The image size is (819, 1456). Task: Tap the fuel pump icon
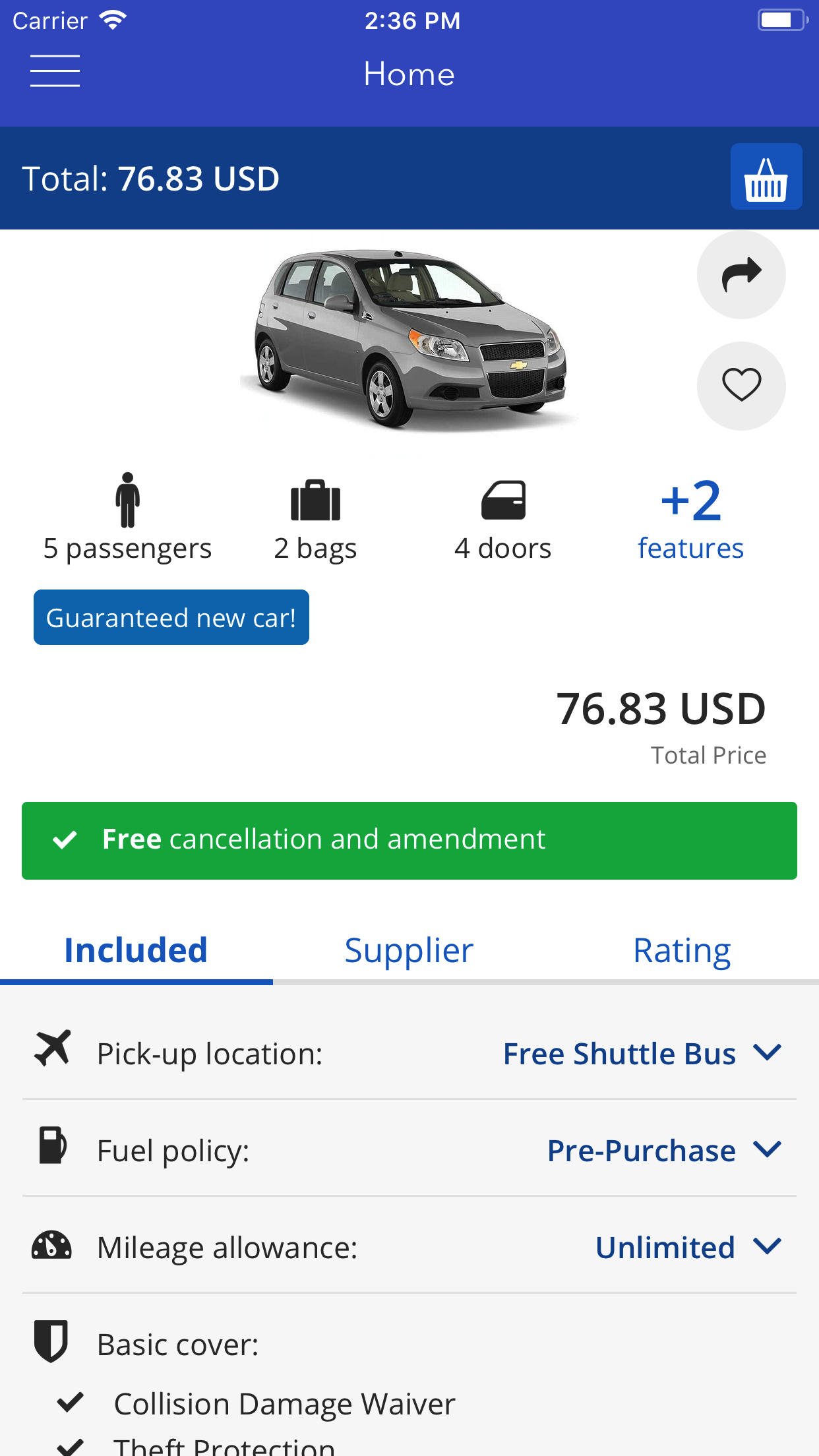52,1145
